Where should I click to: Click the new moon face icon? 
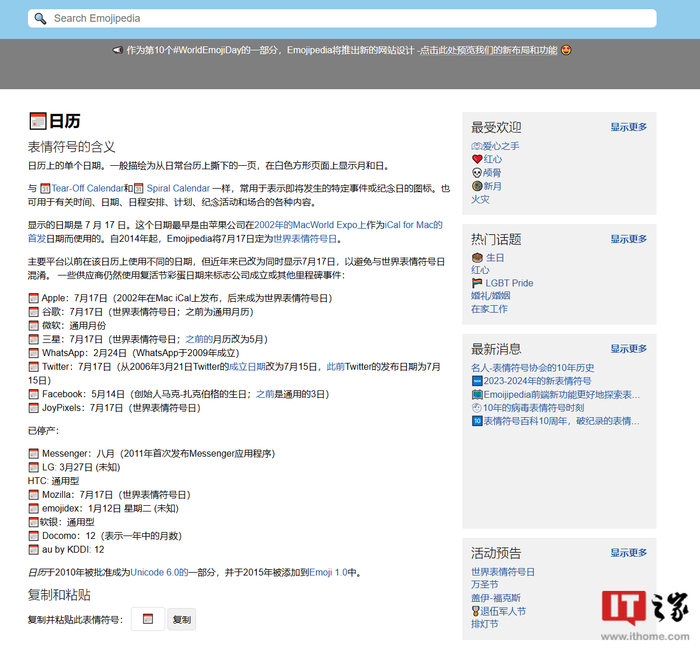point(477,186)
